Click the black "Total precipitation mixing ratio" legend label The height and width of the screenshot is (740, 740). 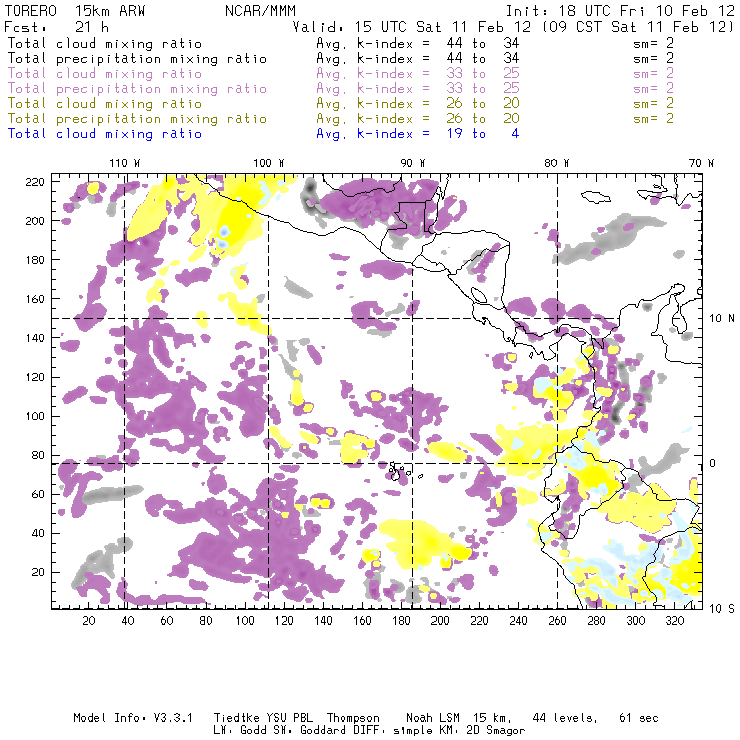tap(137, 59)
